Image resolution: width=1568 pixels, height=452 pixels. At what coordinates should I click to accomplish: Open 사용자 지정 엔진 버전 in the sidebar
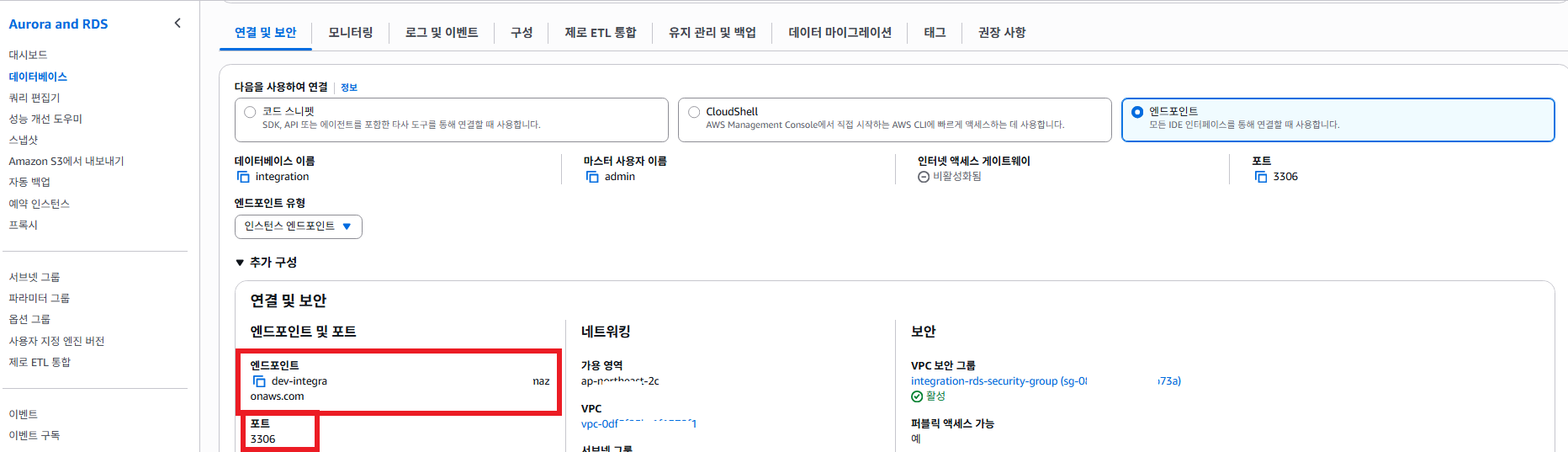pyautogui.click(x=56, y=341)
